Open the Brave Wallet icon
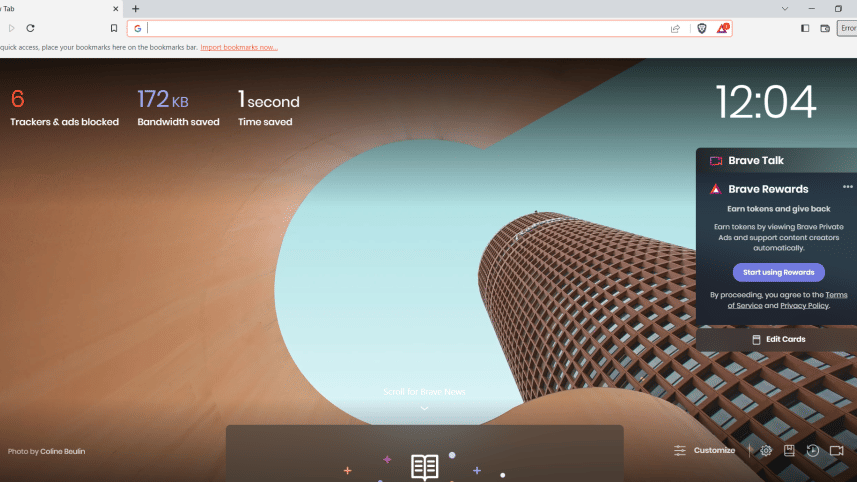 coord(825,28)
